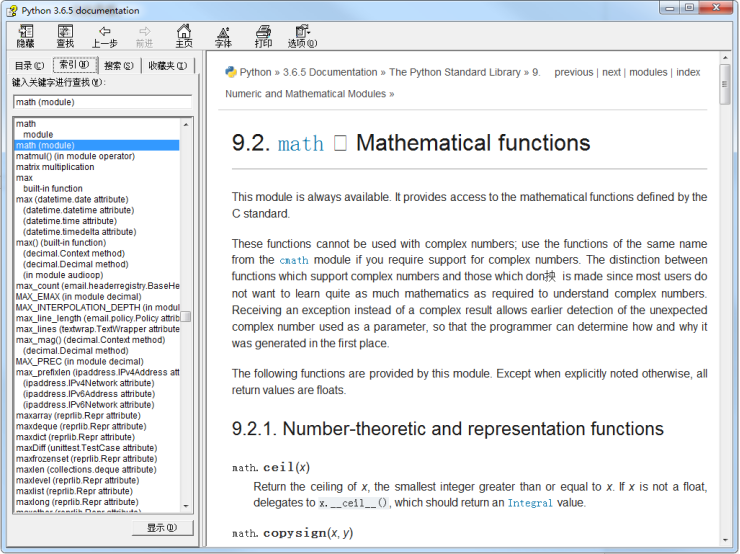Click the Hide (隐藏) toolbar icon
This screenshot has height=554, width=740.
(25, 37)
